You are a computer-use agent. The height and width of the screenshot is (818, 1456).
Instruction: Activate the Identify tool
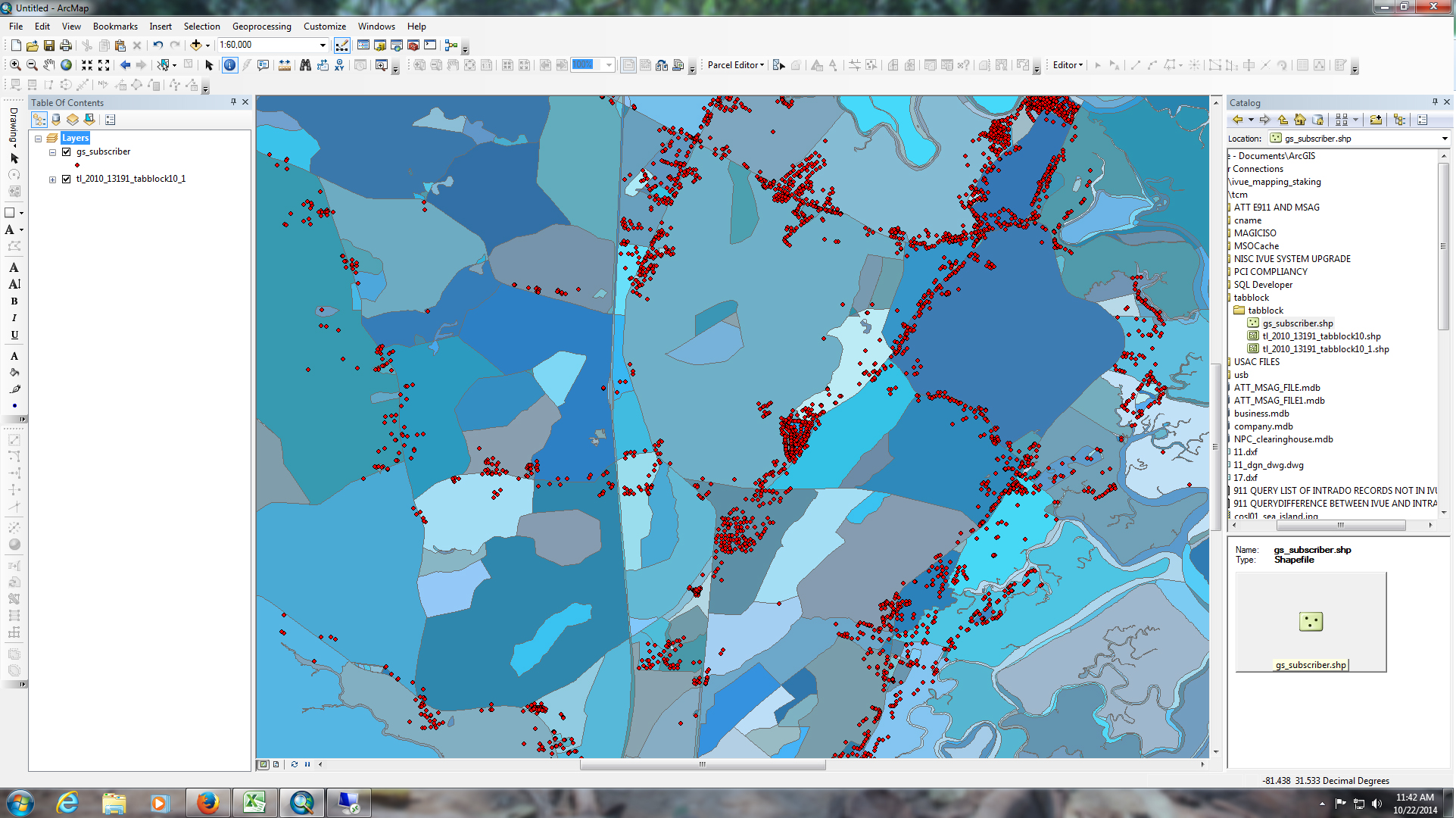pyautogui.click(x=229, y=65)
